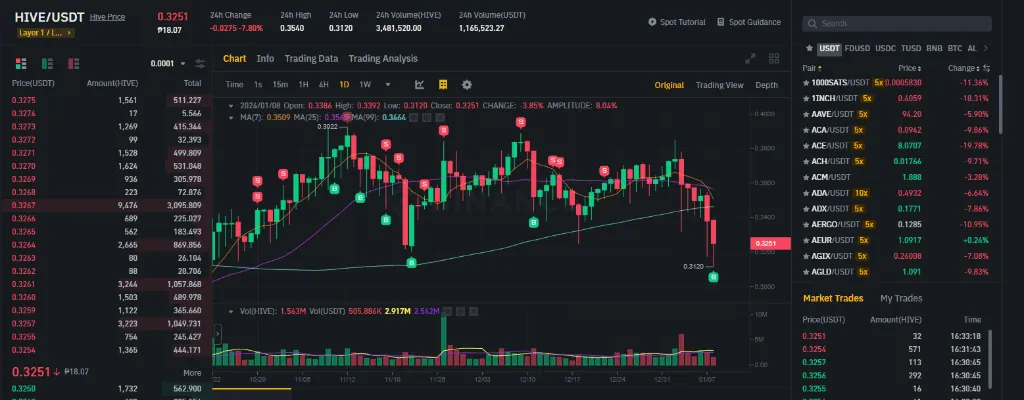Switch to multi-chart grid layout
This screenshot has height=400, width=1024.
pos(774,59)
